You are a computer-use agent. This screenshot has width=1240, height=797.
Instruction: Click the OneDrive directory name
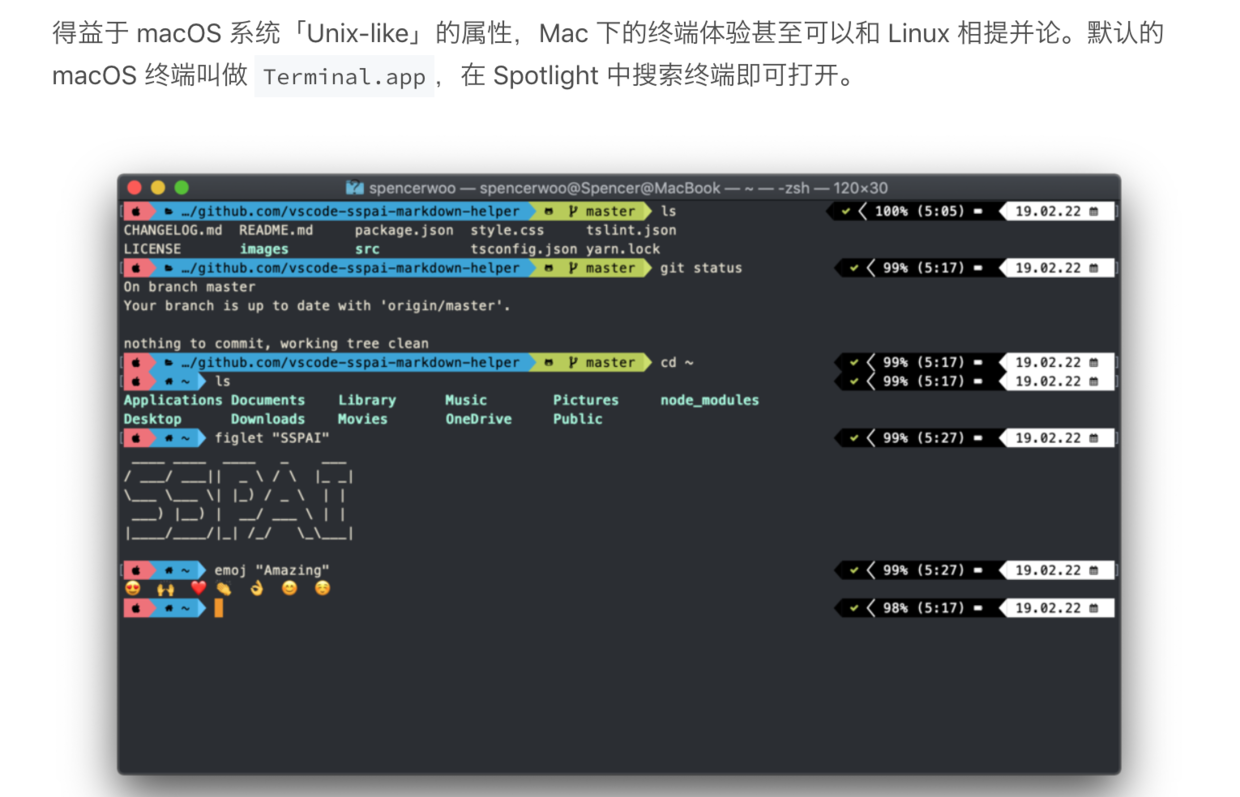click(x=479, y=419)
